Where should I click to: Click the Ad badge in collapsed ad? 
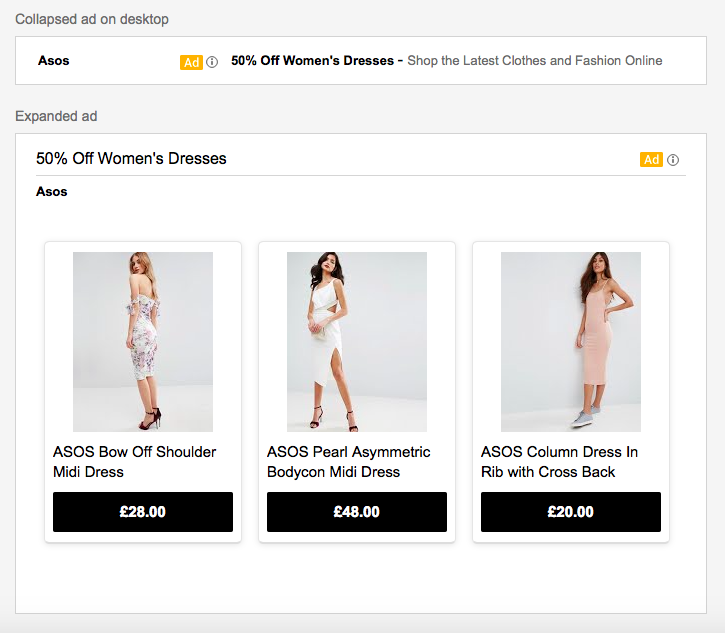191,62
